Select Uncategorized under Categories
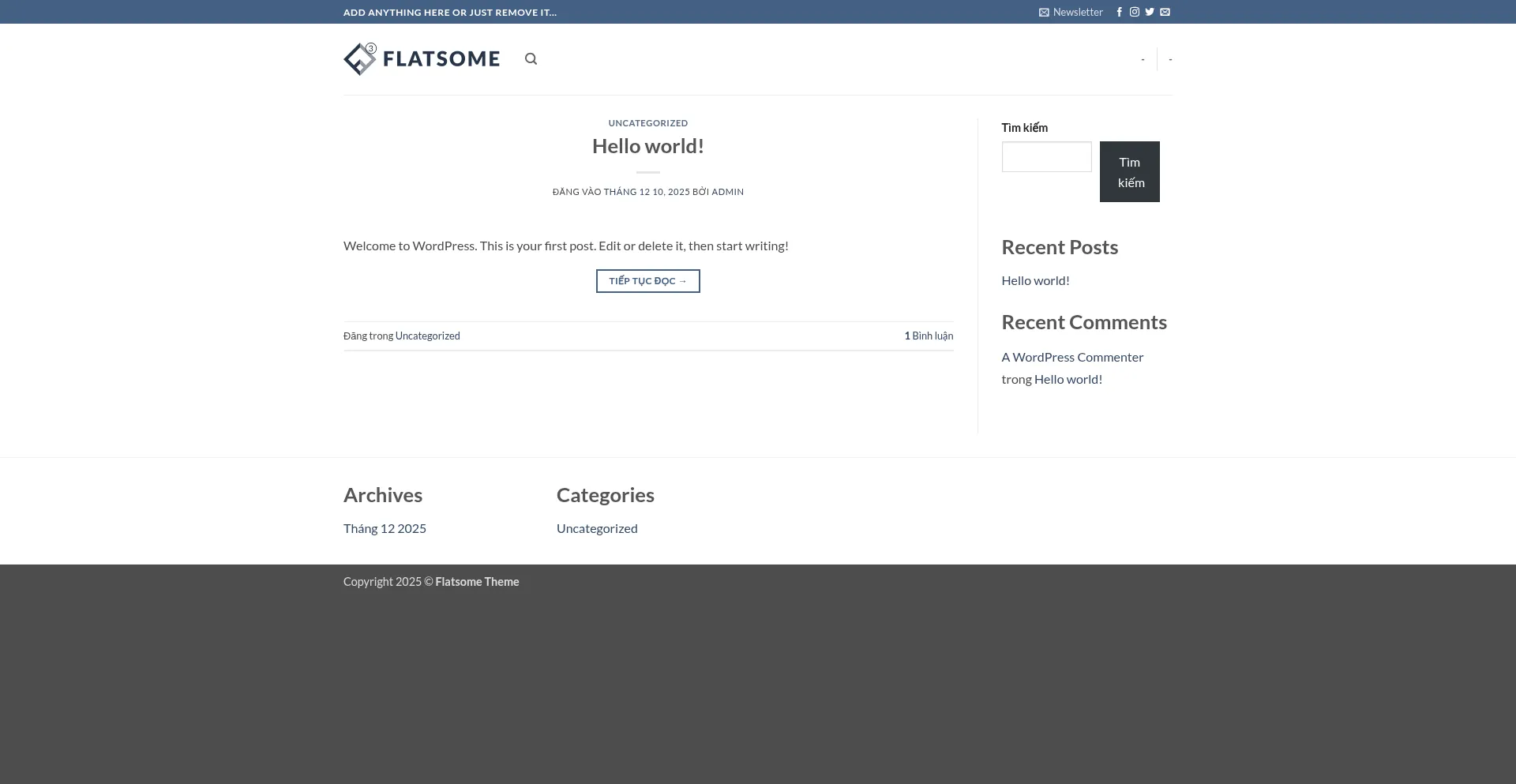This screenshot has height=784, width=1516. pos(597,528)
